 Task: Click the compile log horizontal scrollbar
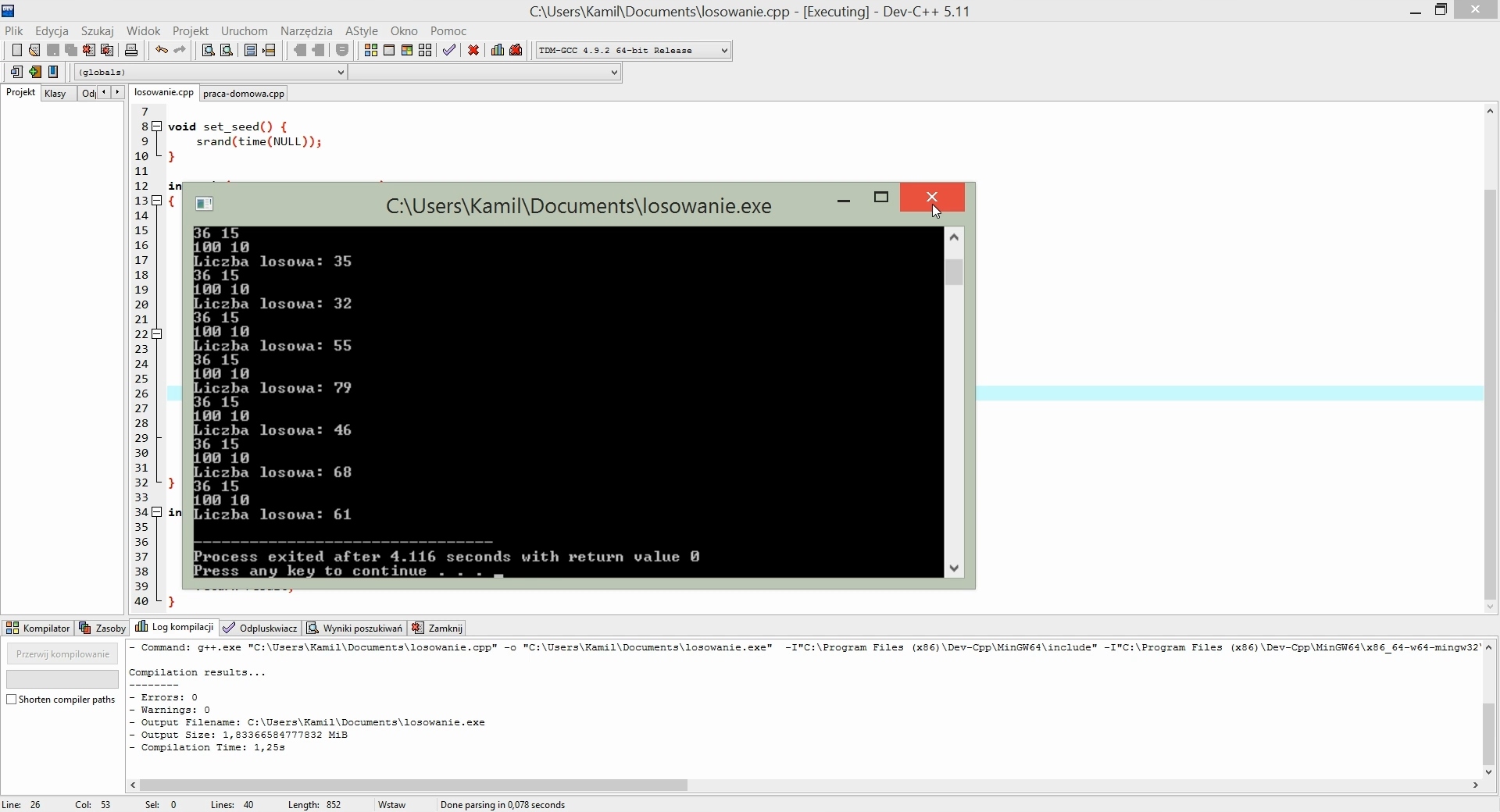[x=414, y=785]
